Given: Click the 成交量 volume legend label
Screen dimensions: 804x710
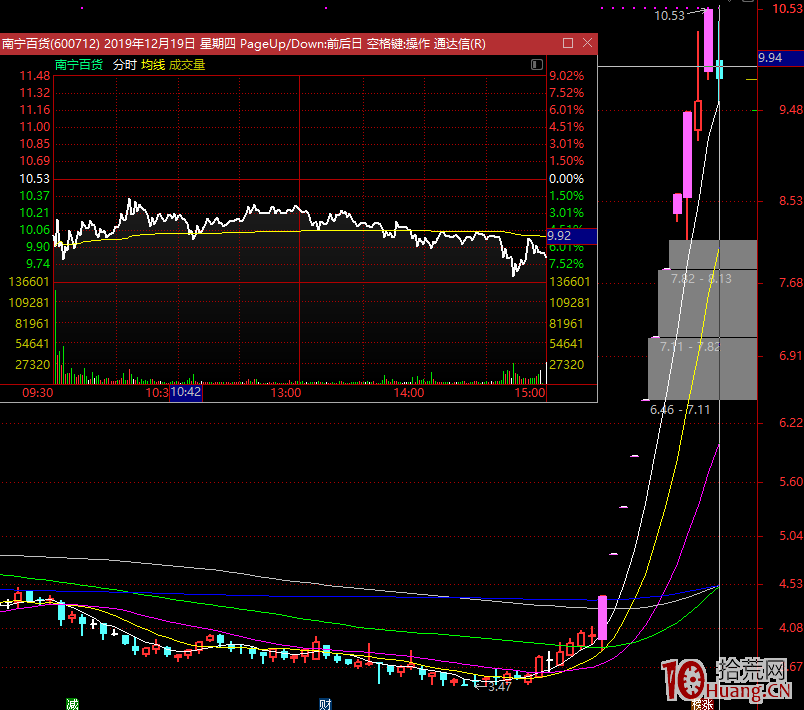Looking at the screenshot, I should click(187, 65).
